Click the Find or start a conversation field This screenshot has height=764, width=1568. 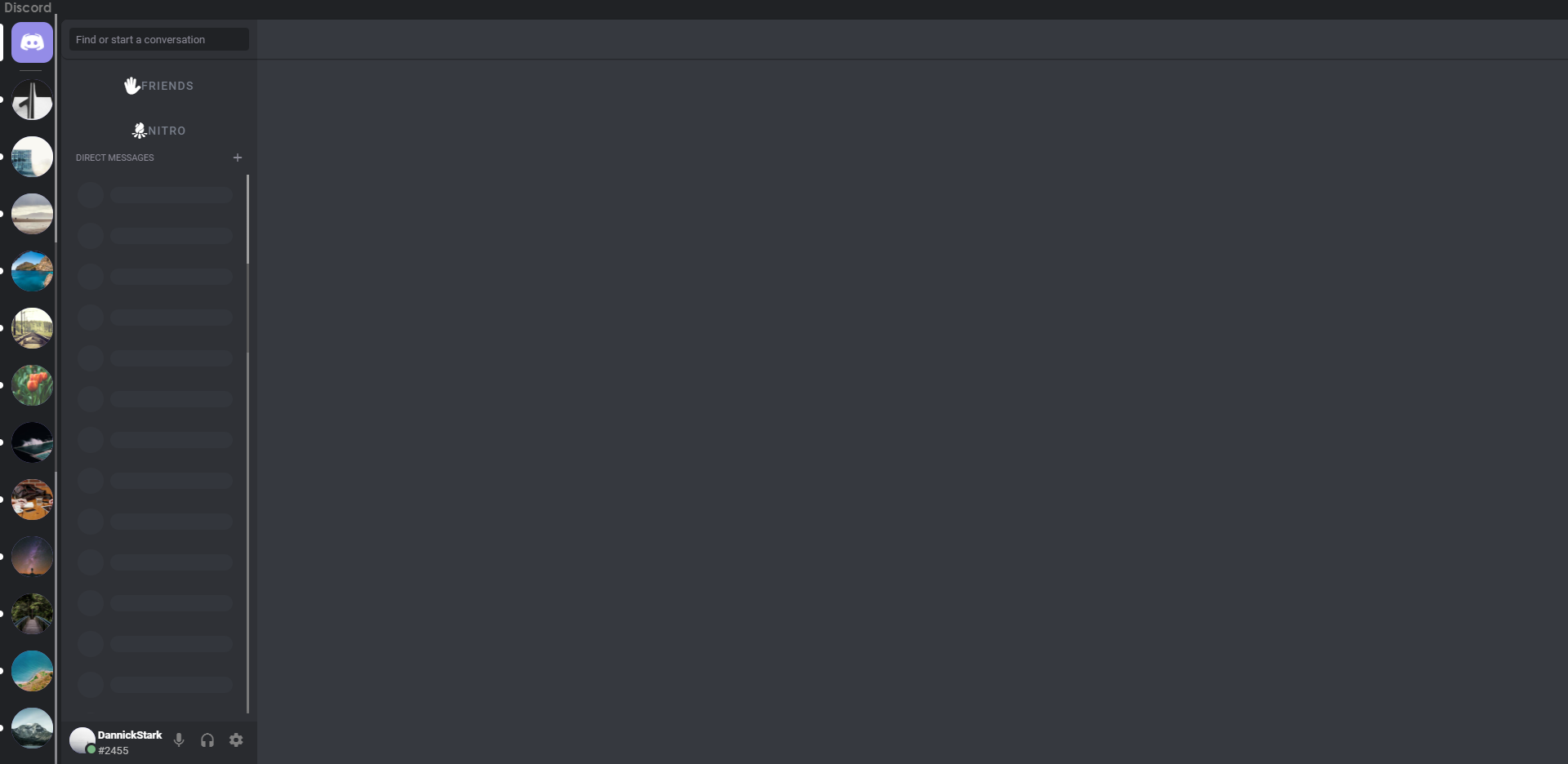159,39
